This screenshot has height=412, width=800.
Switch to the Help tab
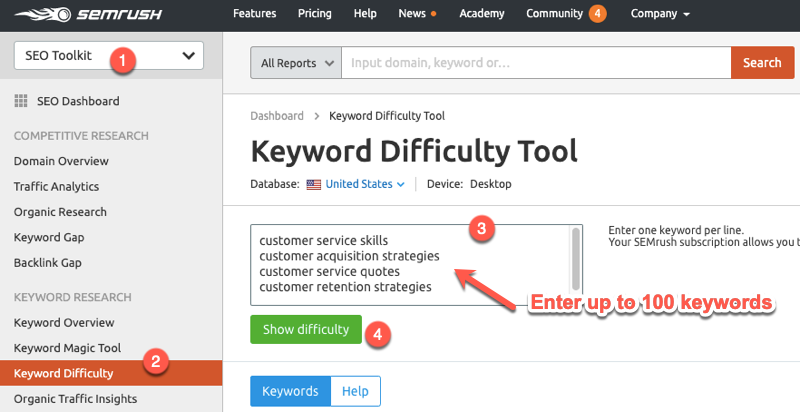355,391
